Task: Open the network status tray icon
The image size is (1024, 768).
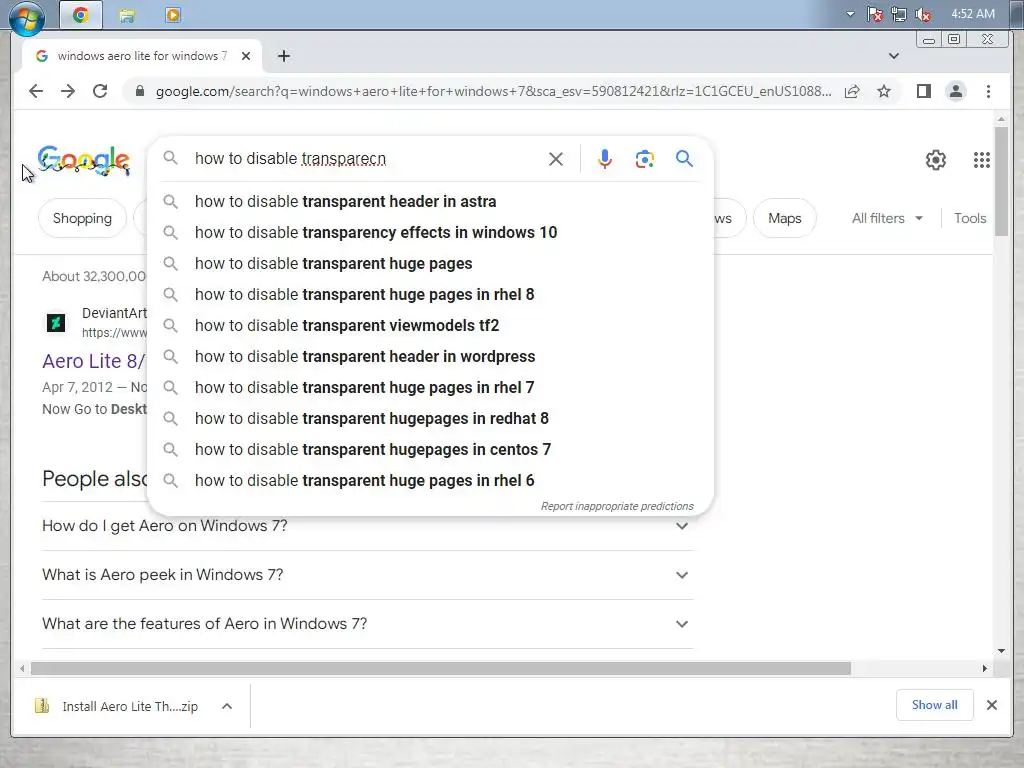Action: (899, 14)
